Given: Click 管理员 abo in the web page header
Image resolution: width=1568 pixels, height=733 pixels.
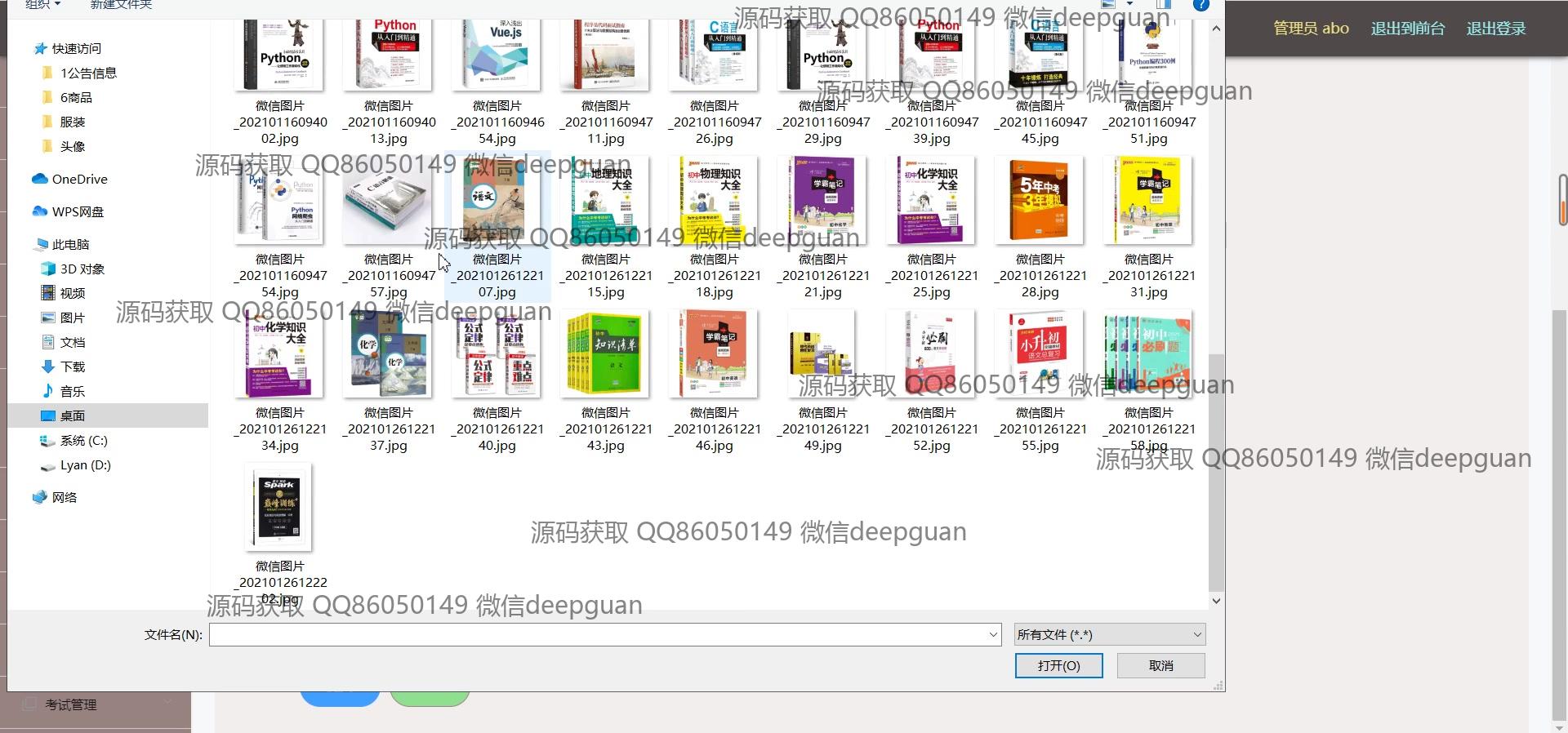Looking at the screenshot, I should click(1311, 28).
